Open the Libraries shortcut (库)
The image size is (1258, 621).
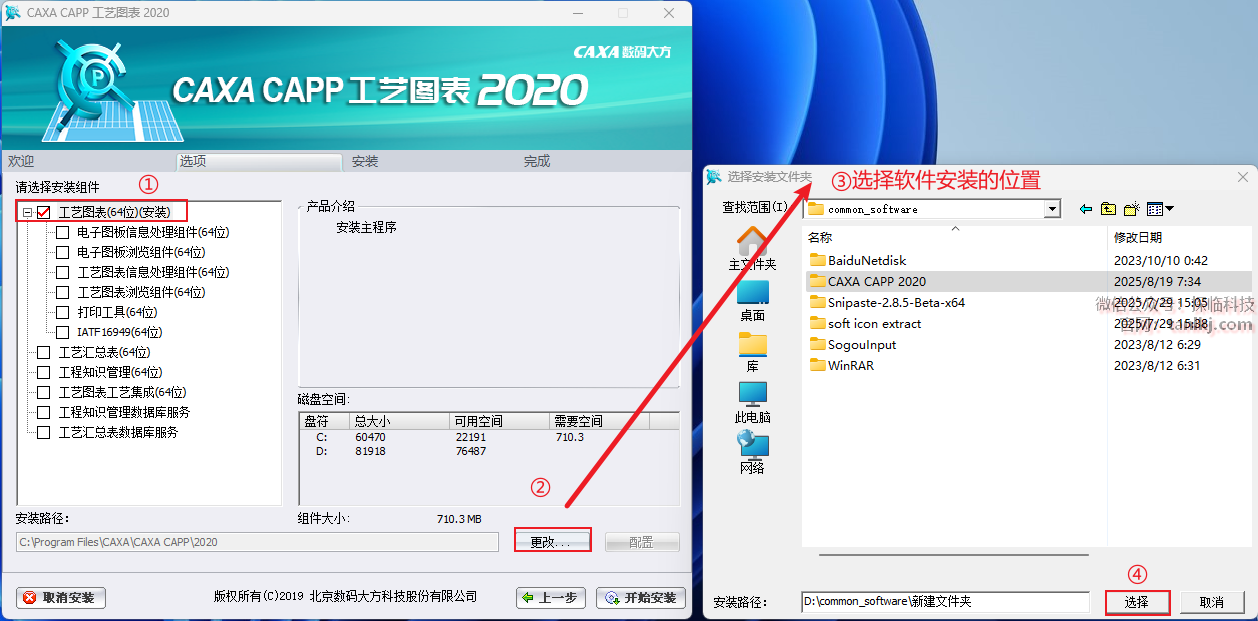coord(752,352)
